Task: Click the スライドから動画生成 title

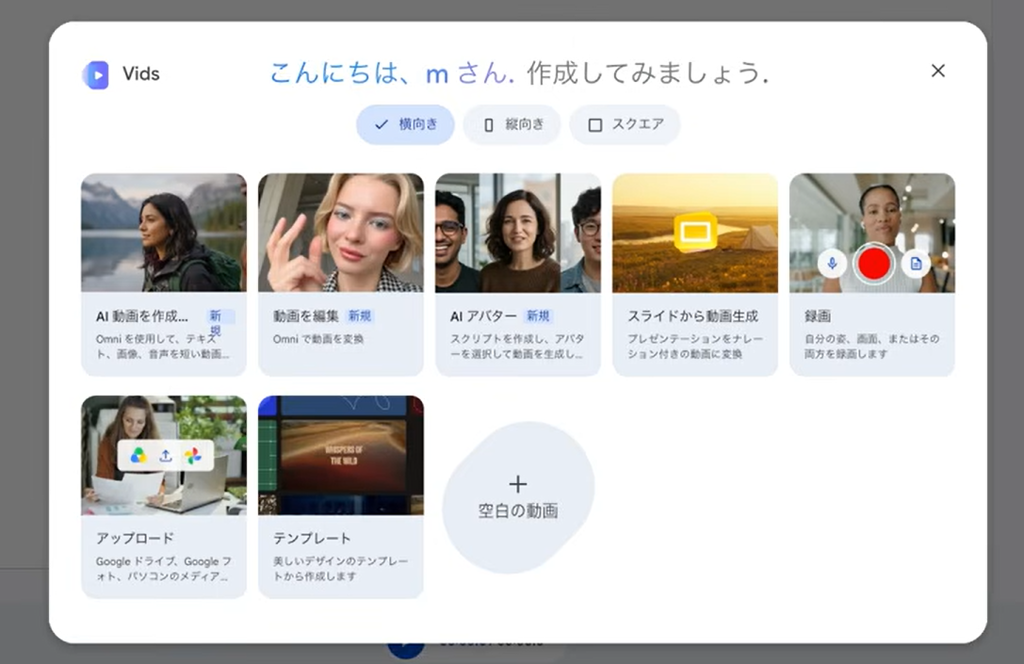Action: [x=693, y=316]
